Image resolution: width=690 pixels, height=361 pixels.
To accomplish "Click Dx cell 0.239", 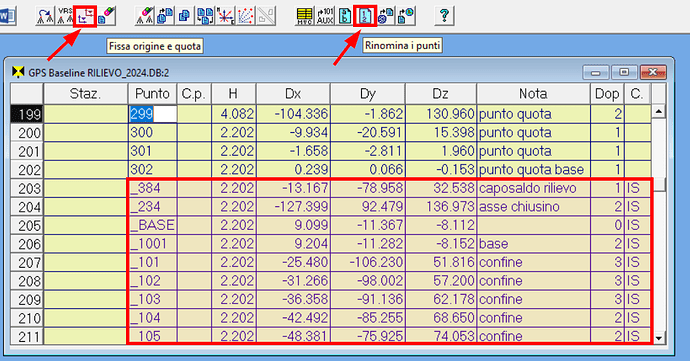I will click(293, 169).
